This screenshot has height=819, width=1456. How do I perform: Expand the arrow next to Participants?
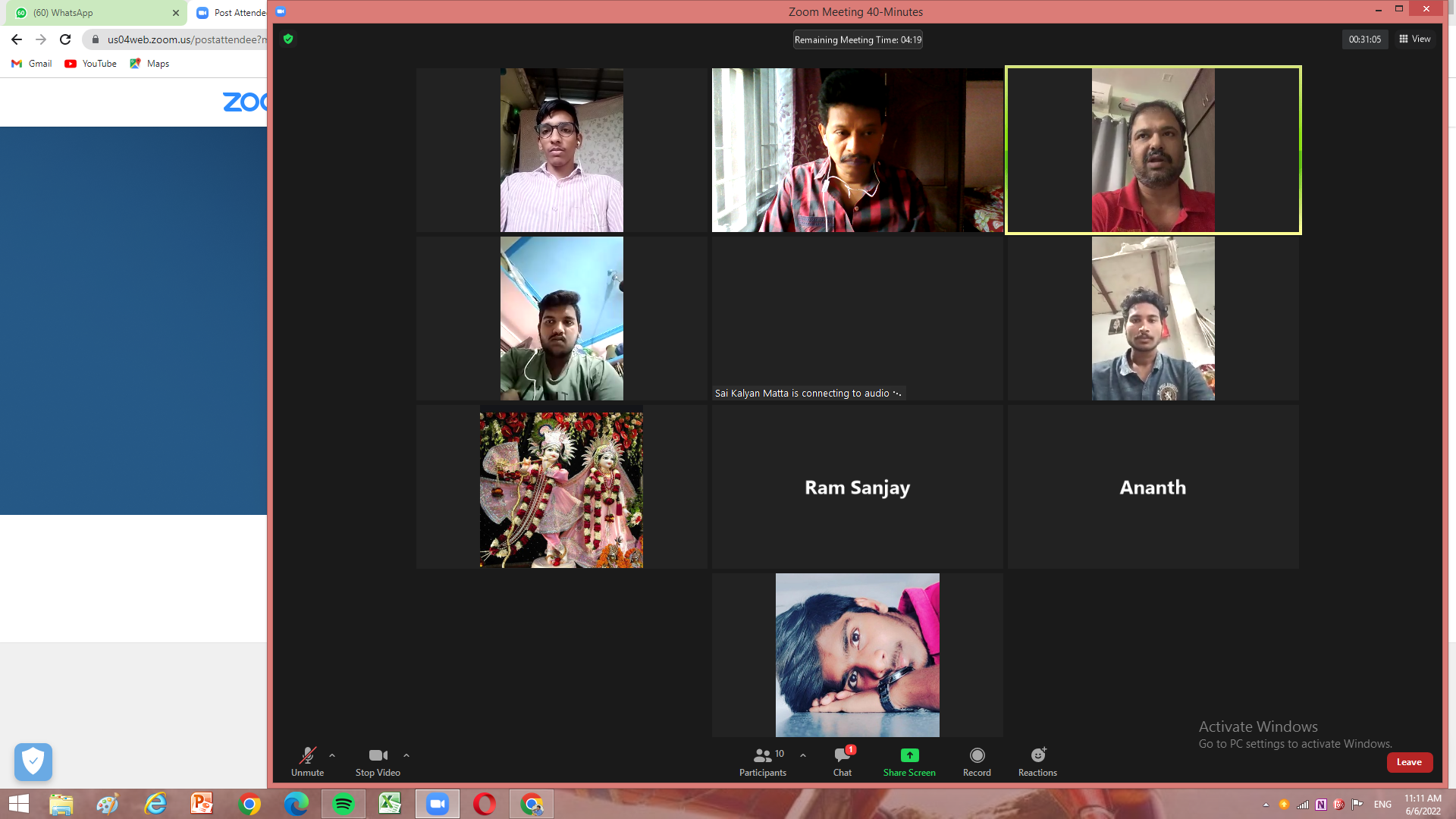803,755
